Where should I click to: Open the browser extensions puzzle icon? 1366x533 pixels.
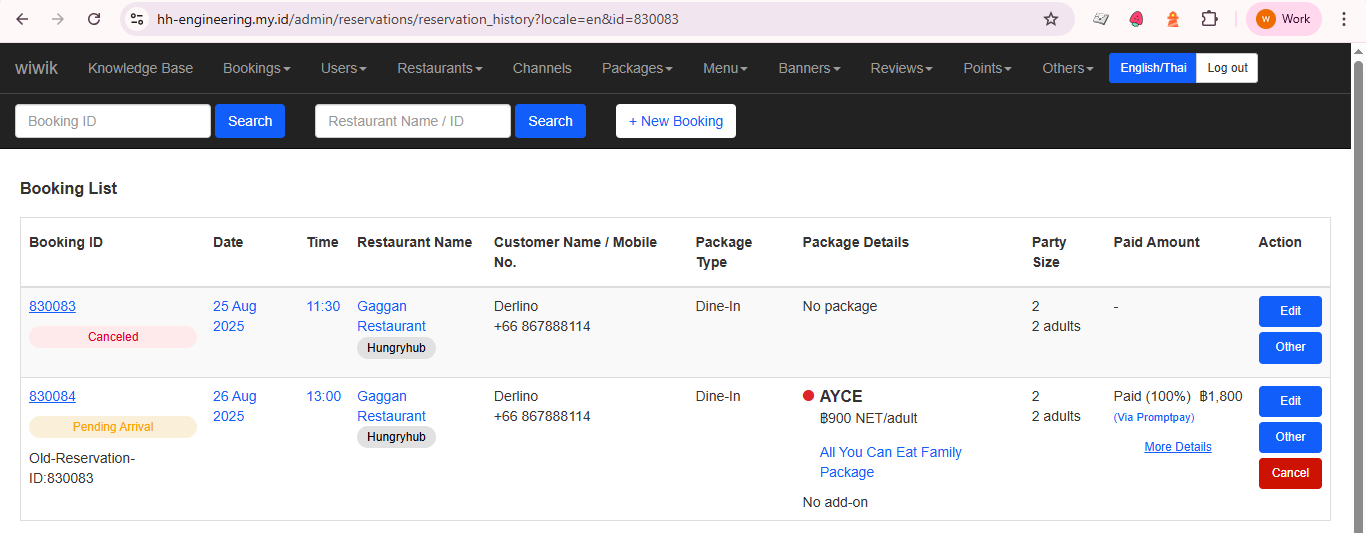pos(1209,19)
